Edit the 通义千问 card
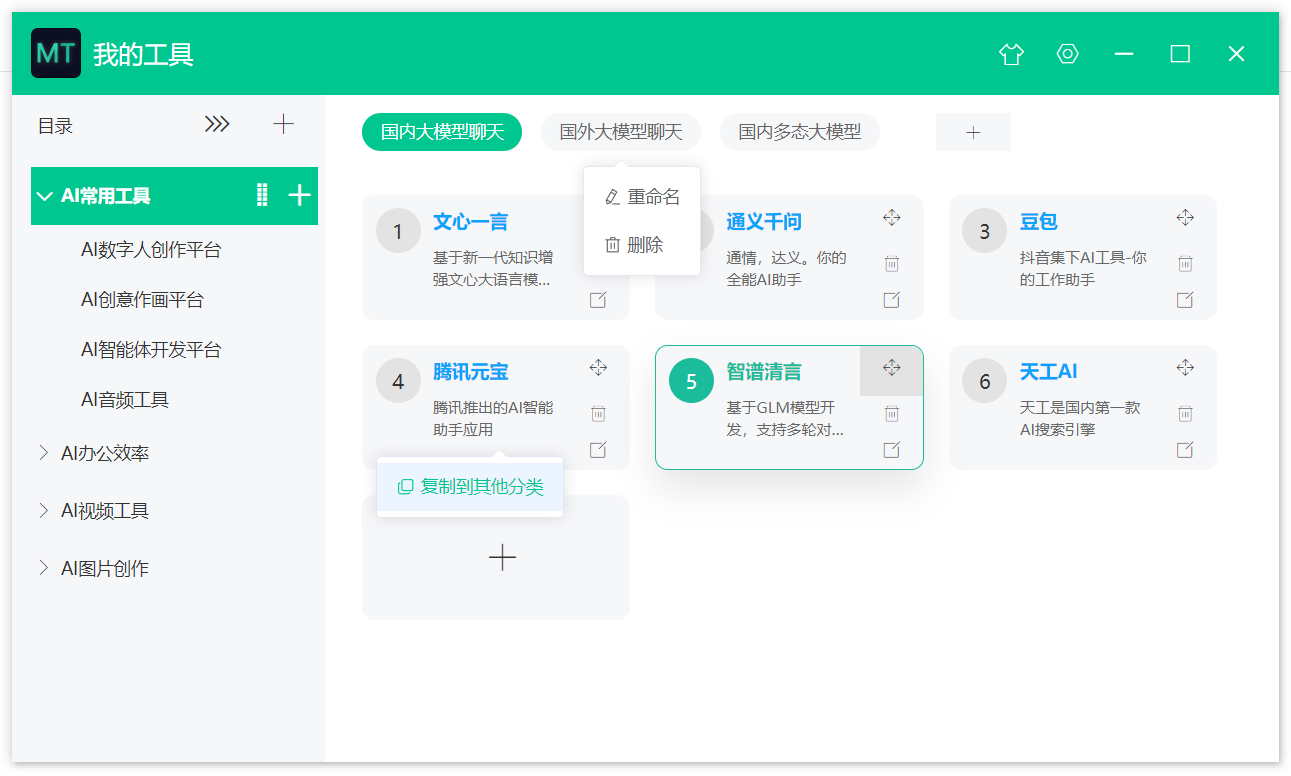The height and width of the screenshot is (776, 1291). pyautogui.click(x=892, y=300)
